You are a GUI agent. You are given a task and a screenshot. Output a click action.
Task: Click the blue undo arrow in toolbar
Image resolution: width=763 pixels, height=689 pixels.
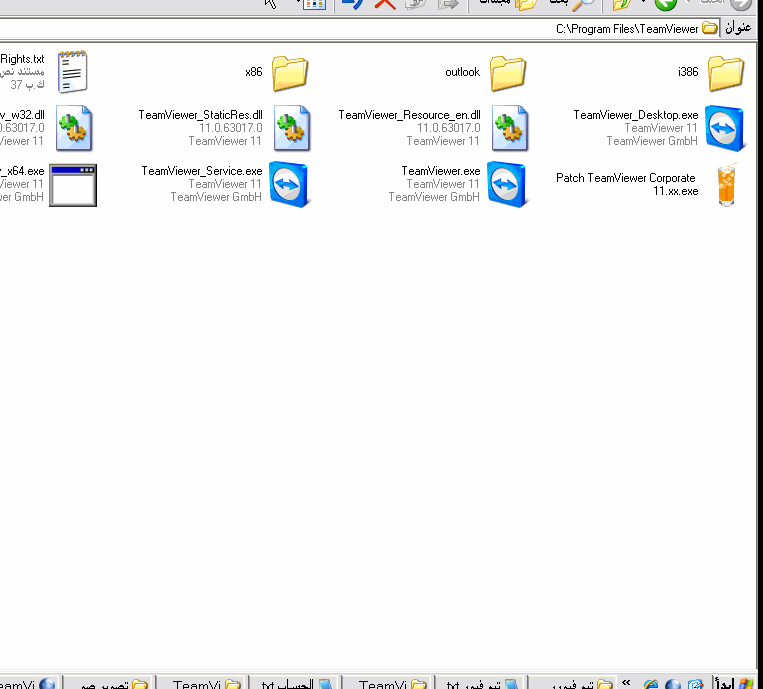[x=352, y=4]
